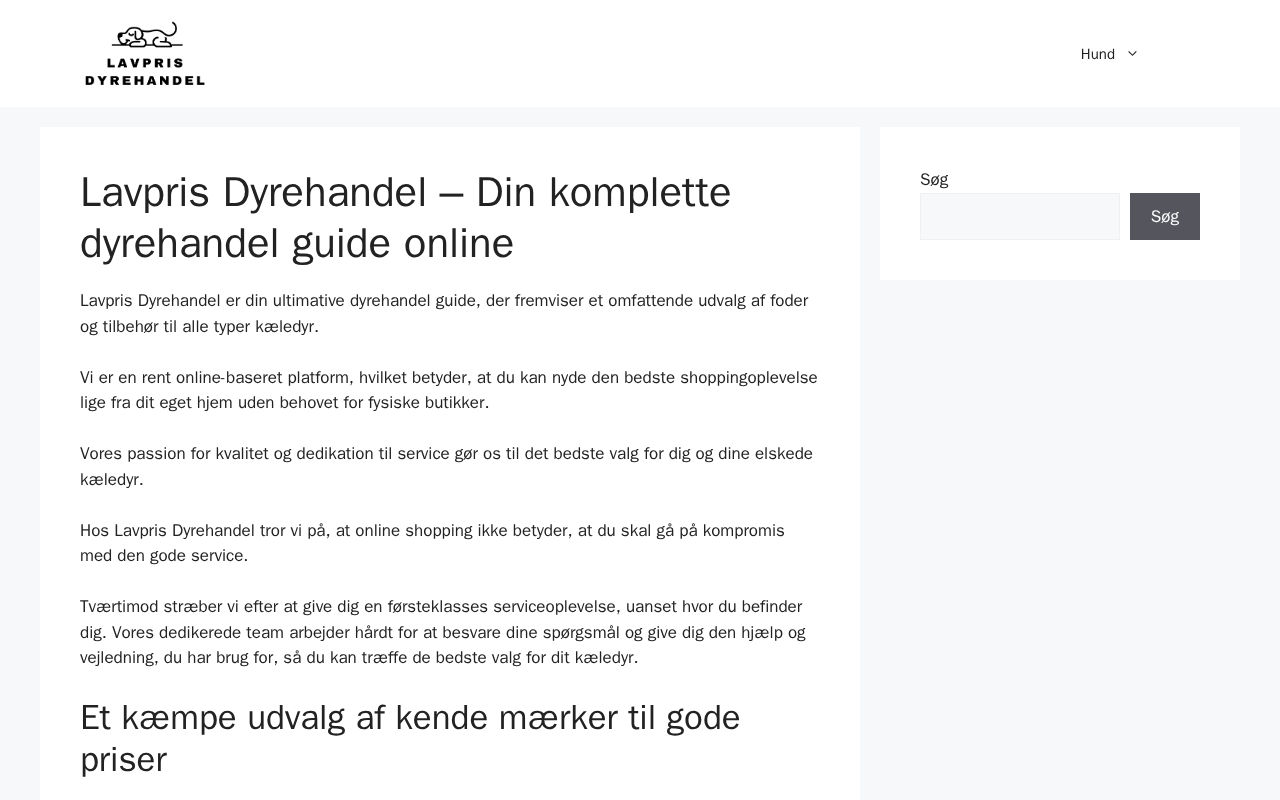Click the 'DYREHANDEL' text in the logo
This screenshot has height=800, width=1280.
145,80
